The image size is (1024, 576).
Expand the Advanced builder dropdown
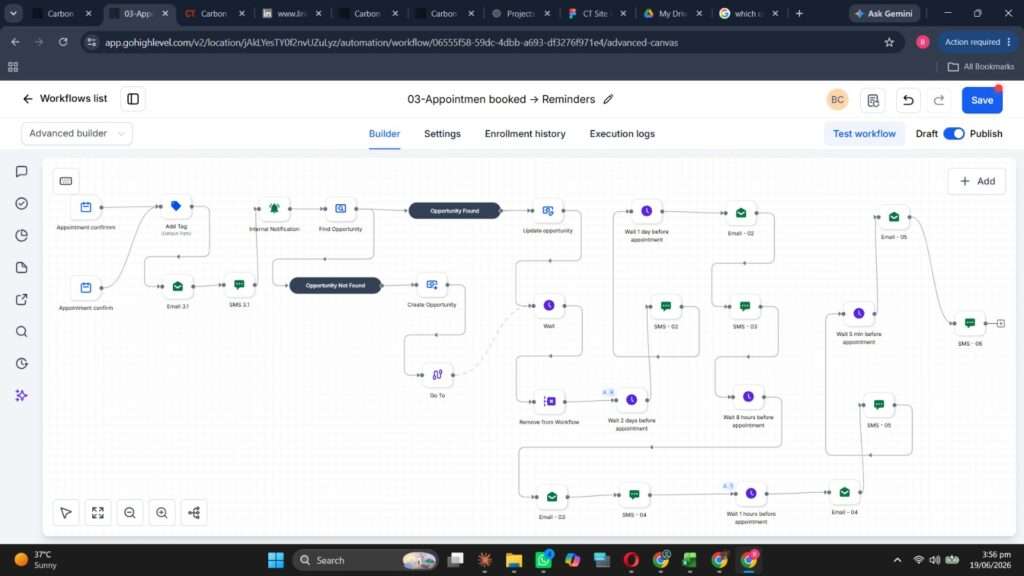tap(76, 133)
